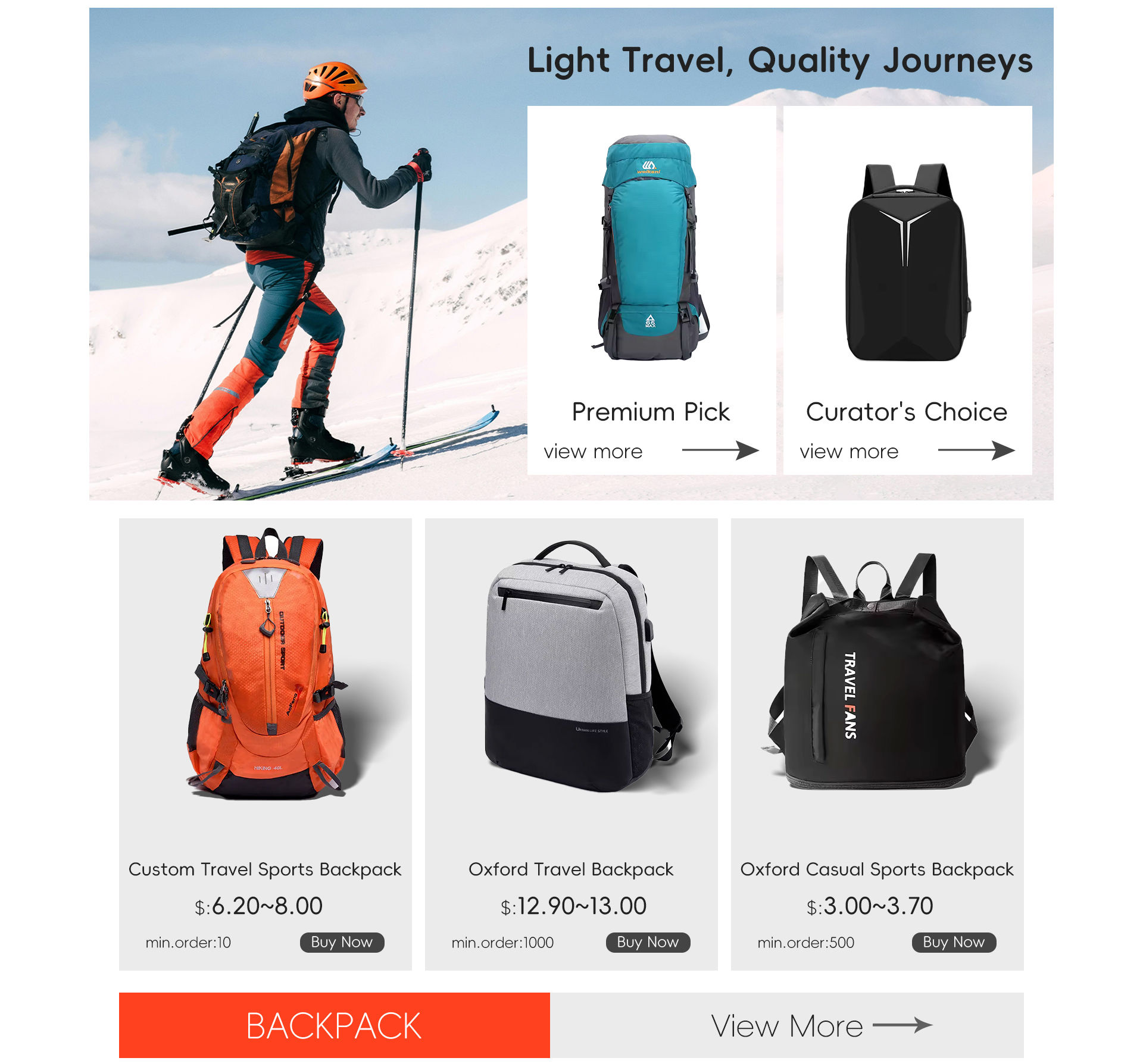Click the arrow under Premium Pick

[x=720, y=450]
